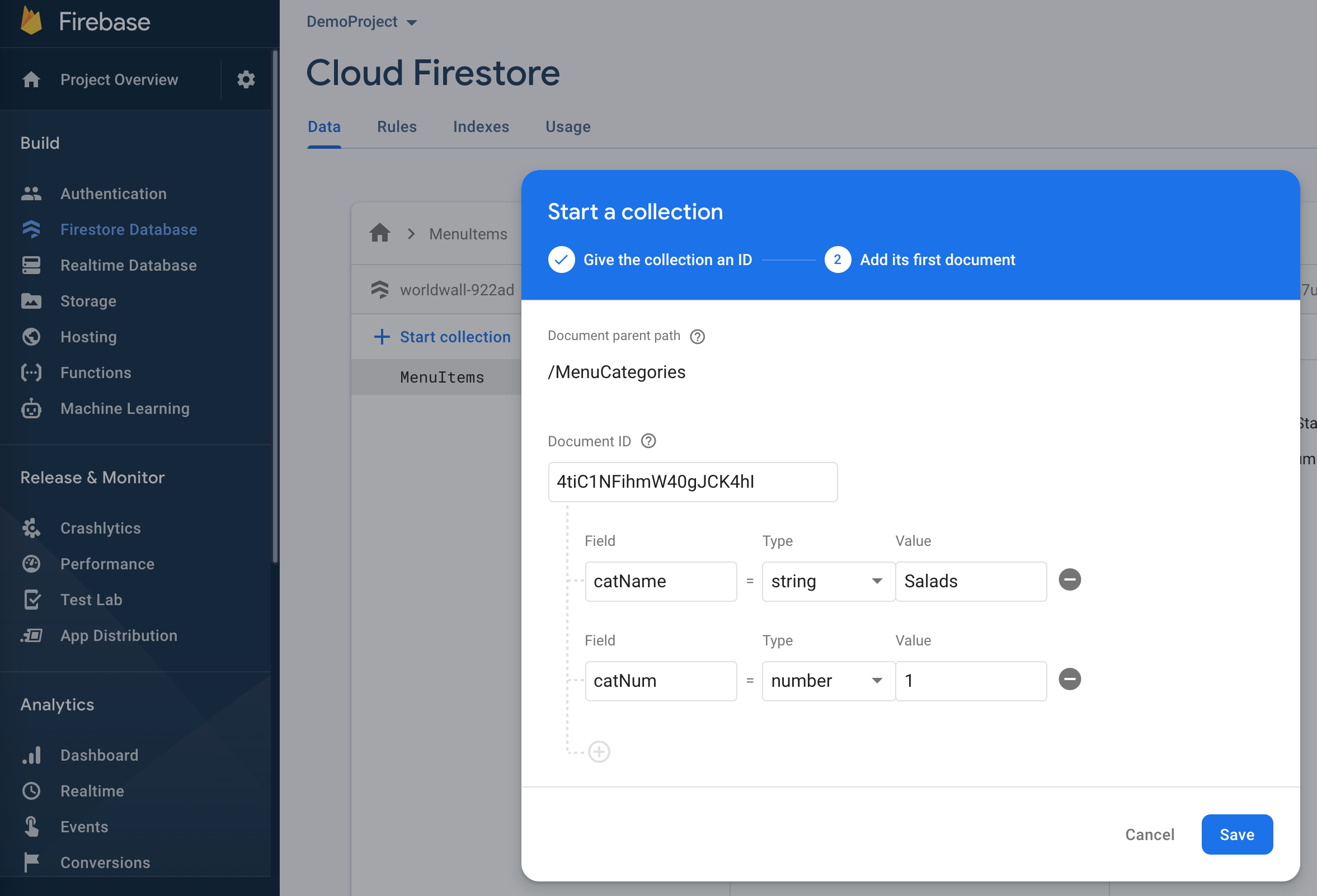Open the string type dropdown for catName
Screen dimensions: 1317x896
pyautogui.click(x=827, y=581)
